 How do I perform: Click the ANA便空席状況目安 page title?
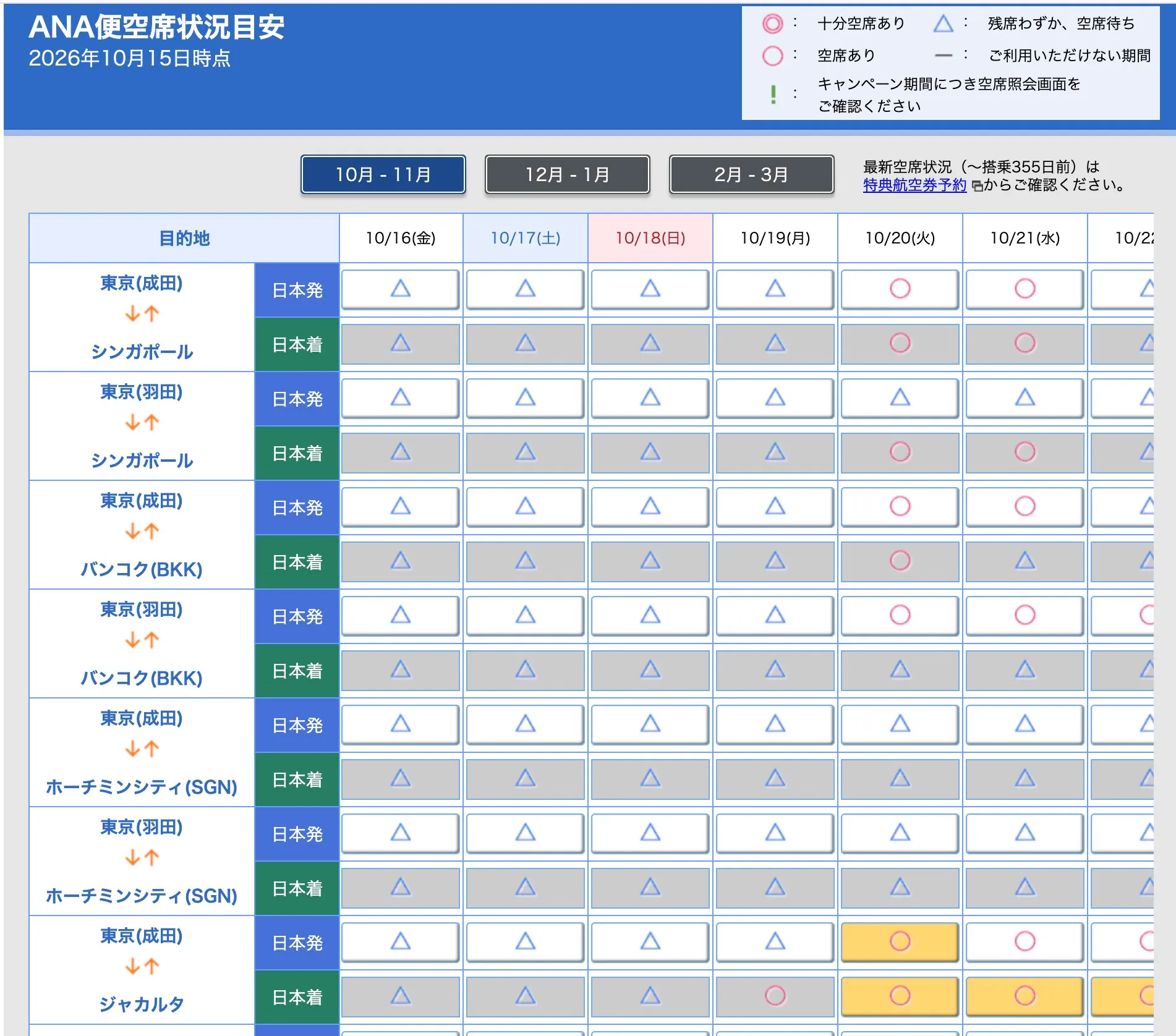tap(156, 27)
